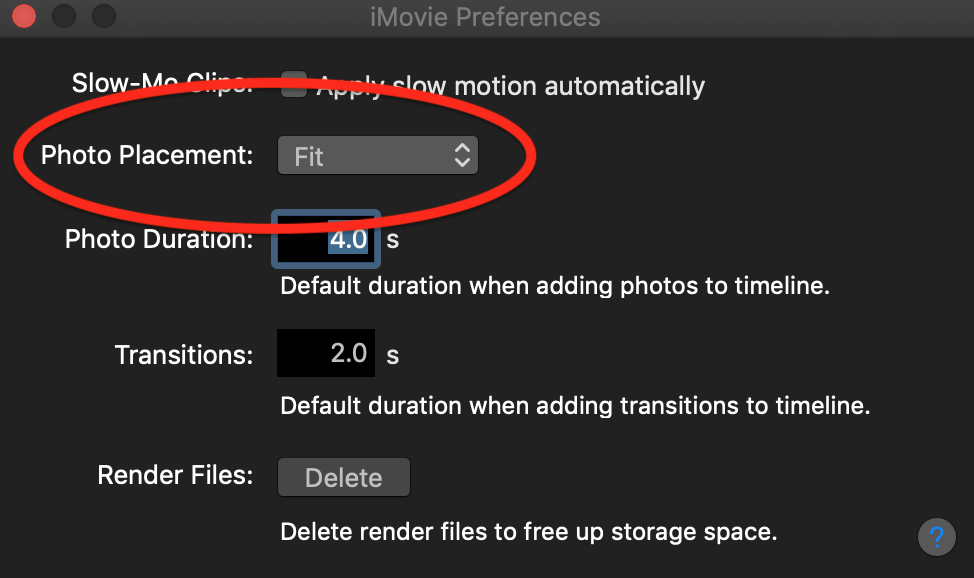Click 'Delete render files to free up' text

[x=528, y=531]
